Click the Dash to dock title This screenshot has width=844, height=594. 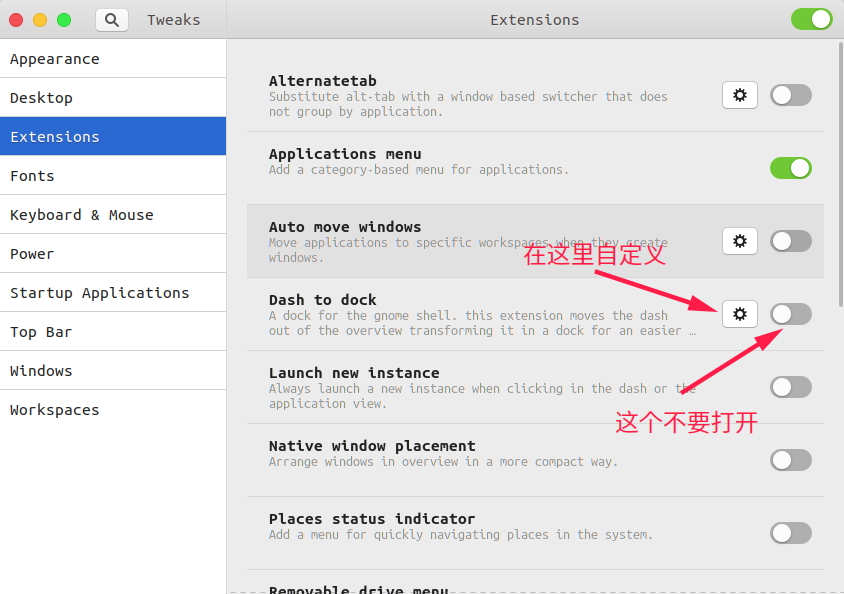pos(322,300)
